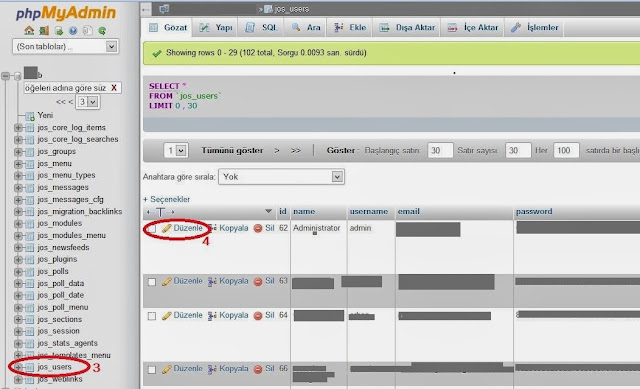Switch to the Dışa Aktar tab

407,28
